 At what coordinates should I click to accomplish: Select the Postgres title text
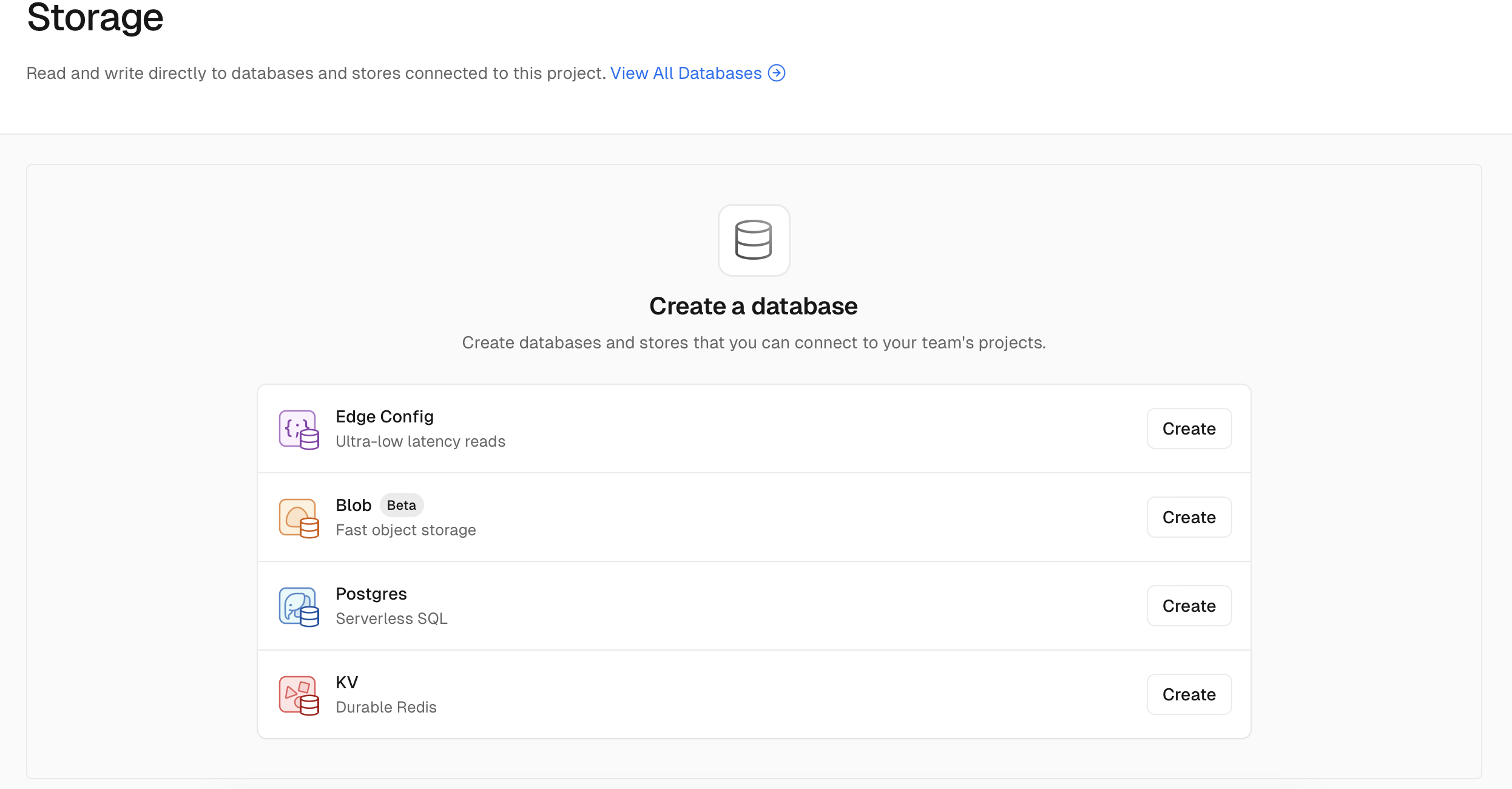(371, 594)
